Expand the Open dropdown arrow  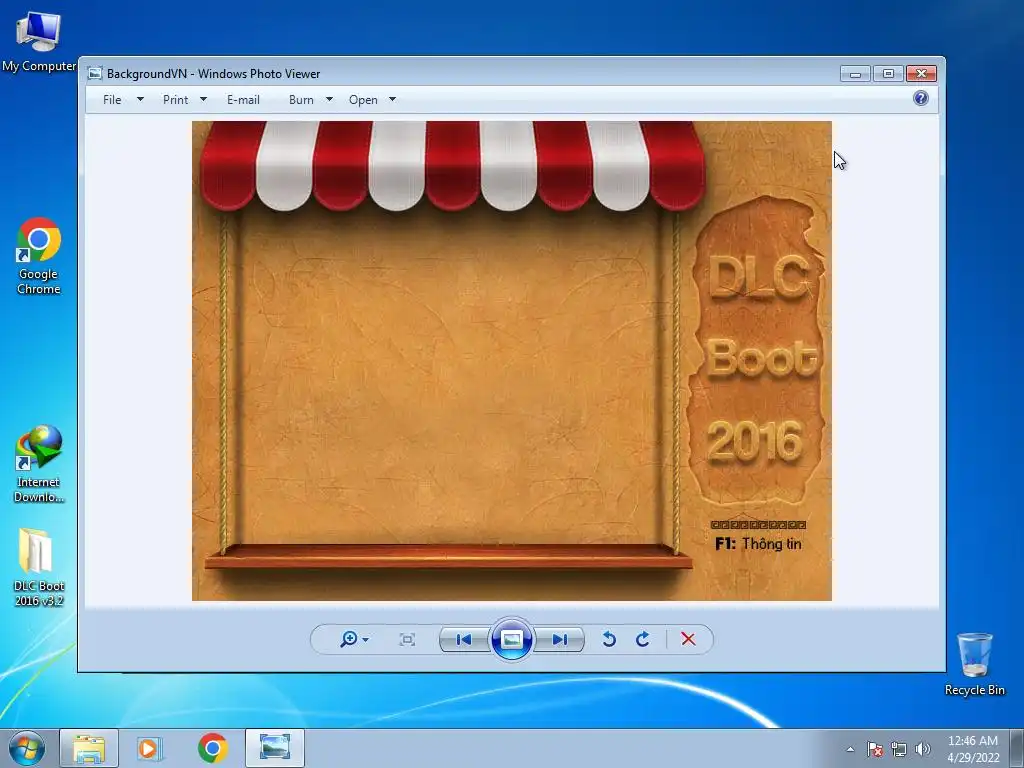(392, 100)
